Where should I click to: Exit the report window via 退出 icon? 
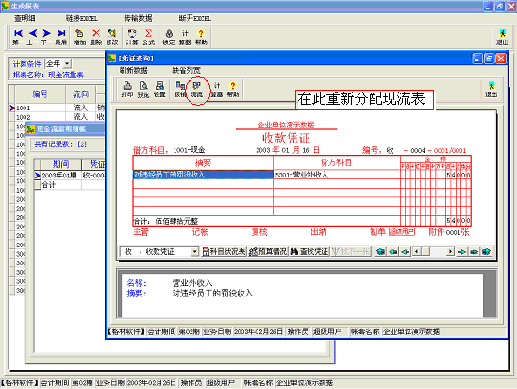(502, 36)
